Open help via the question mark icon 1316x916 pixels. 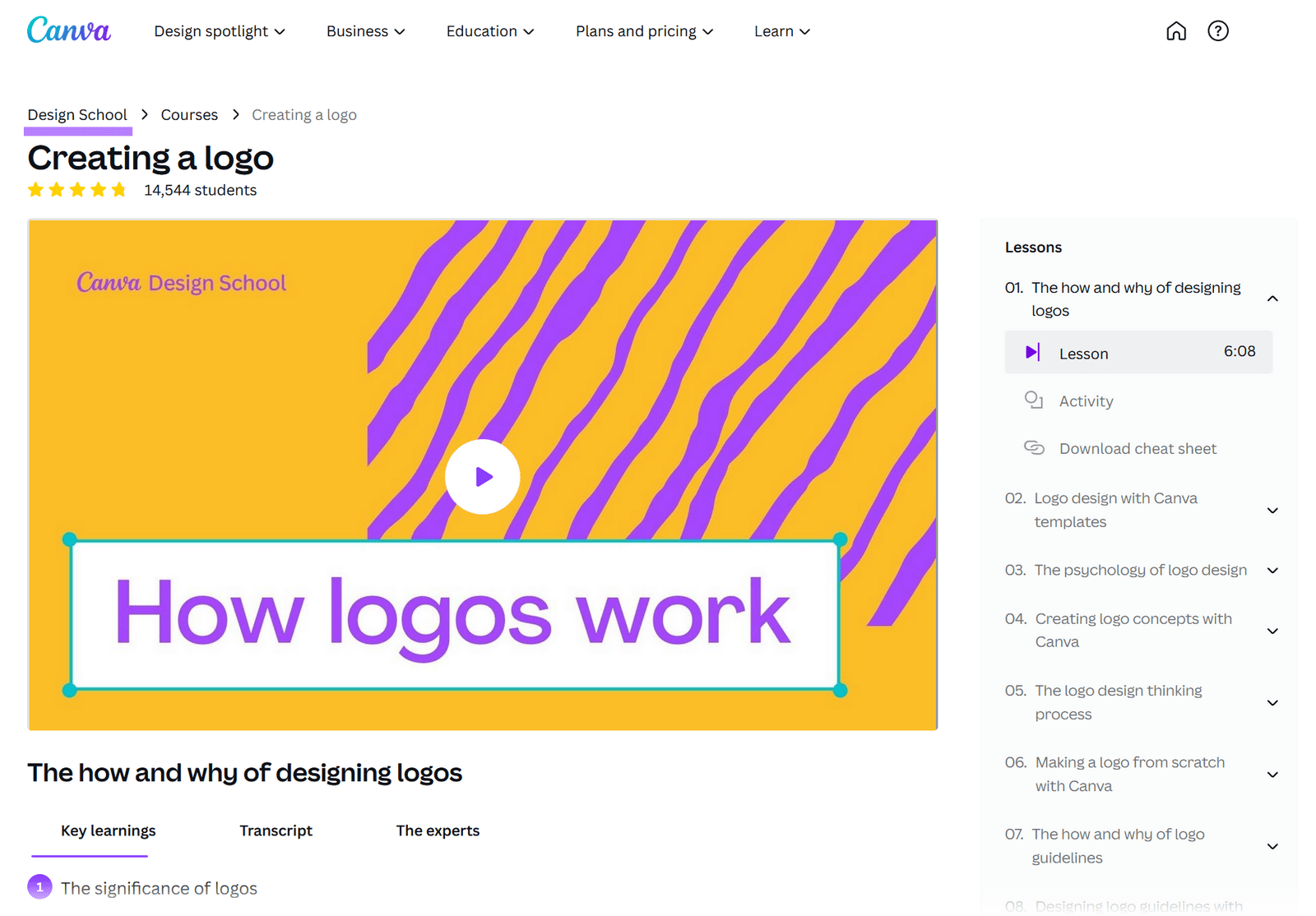pos(1217,30)
